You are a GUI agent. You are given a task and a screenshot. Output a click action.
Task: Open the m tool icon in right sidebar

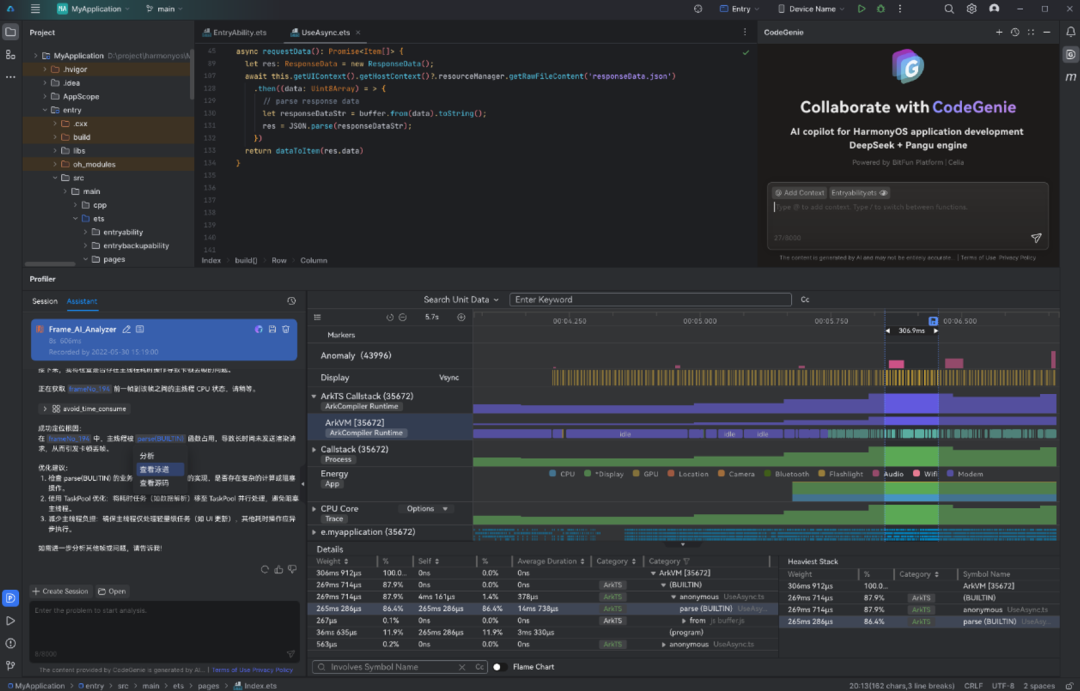tap(1070, 77)
